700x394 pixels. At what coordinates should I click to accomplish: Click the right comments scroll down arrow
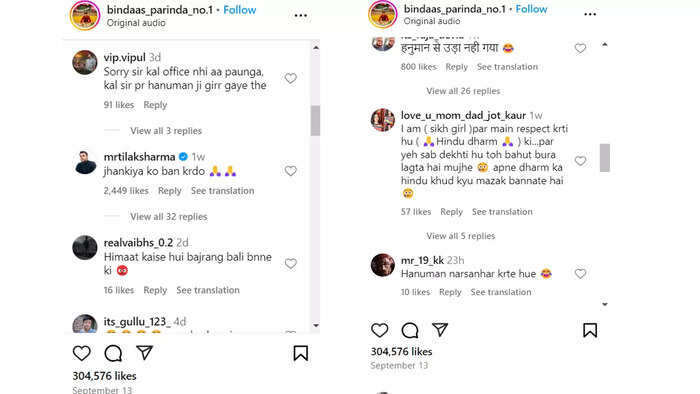point(605,304)
